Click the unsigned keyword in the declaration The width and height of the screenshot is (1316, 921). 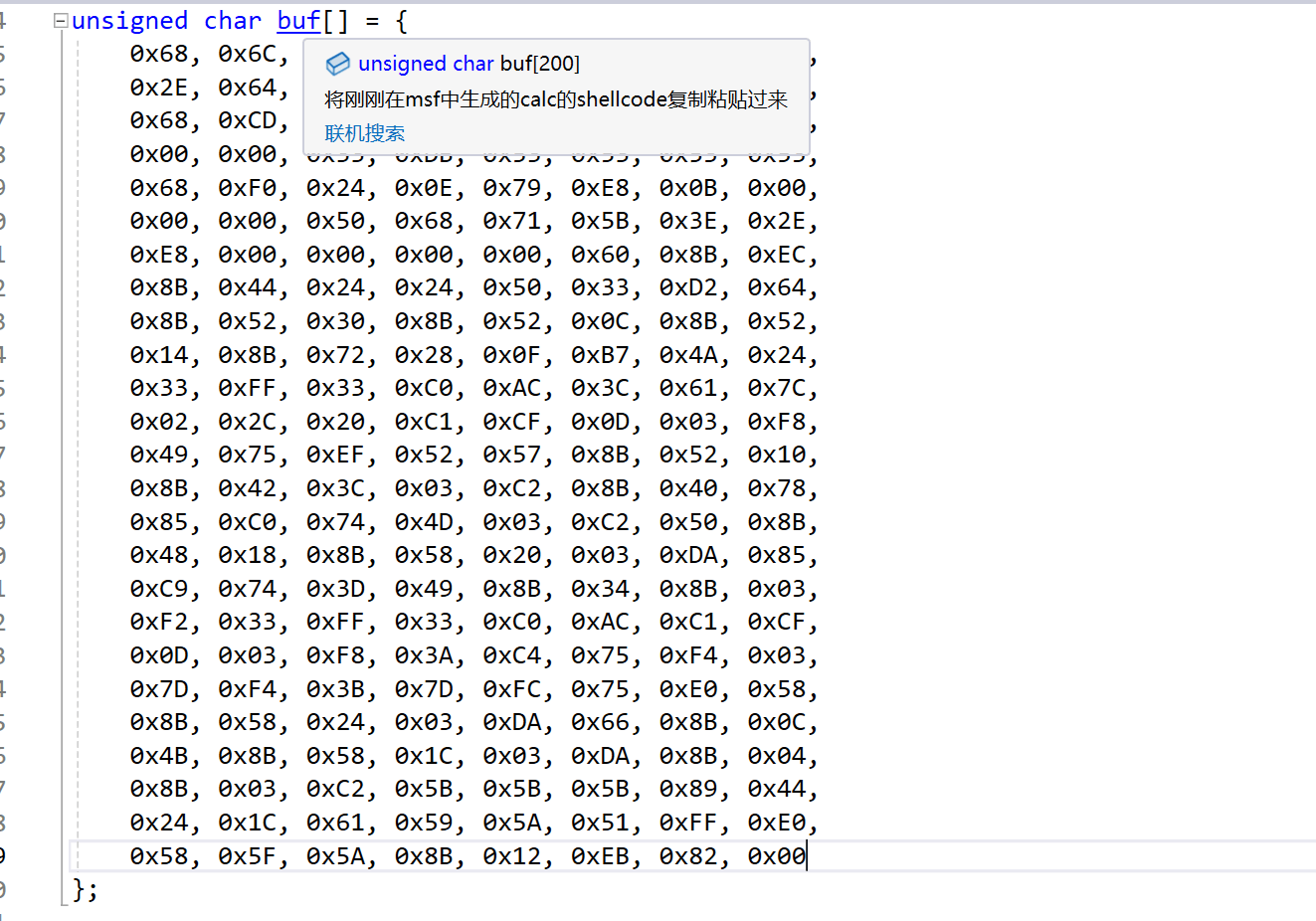click(x=129, y=21)
